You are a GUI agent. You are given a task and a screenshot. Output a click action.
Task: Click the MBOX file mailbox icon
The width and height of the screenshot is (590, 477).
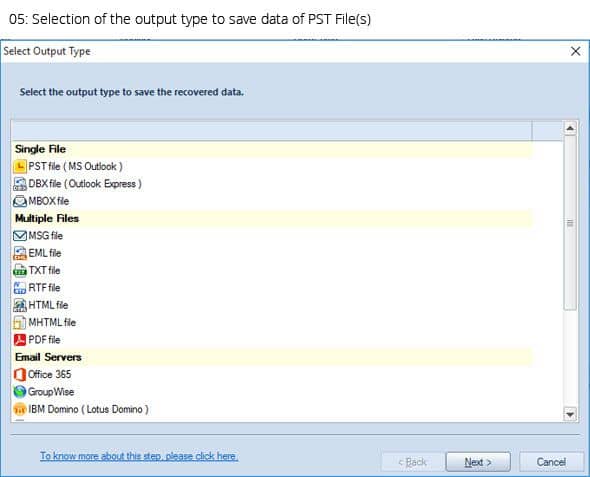(20, 201)
